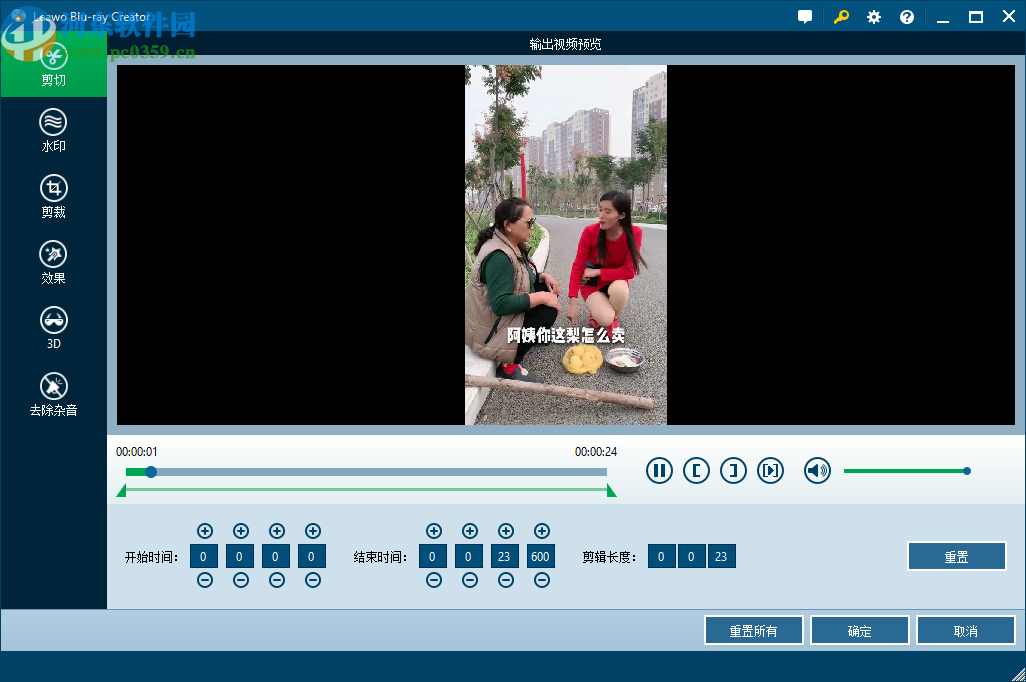Decrease 开始时间 hours with minus stepper
The image size is (1026, 682).
pos(204,579)
